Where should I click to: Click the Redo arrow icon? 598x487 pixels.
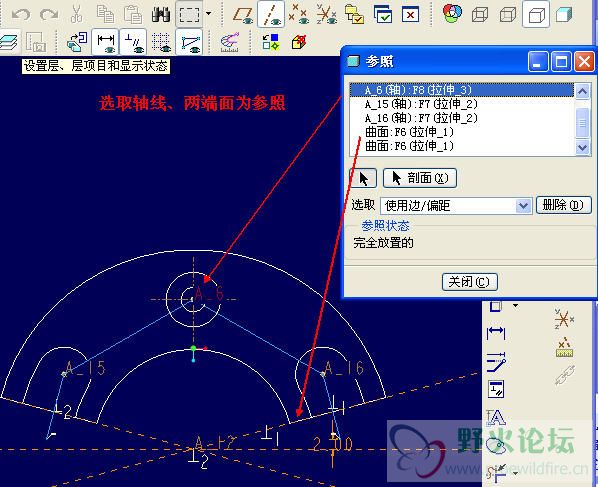pos(49,14)
